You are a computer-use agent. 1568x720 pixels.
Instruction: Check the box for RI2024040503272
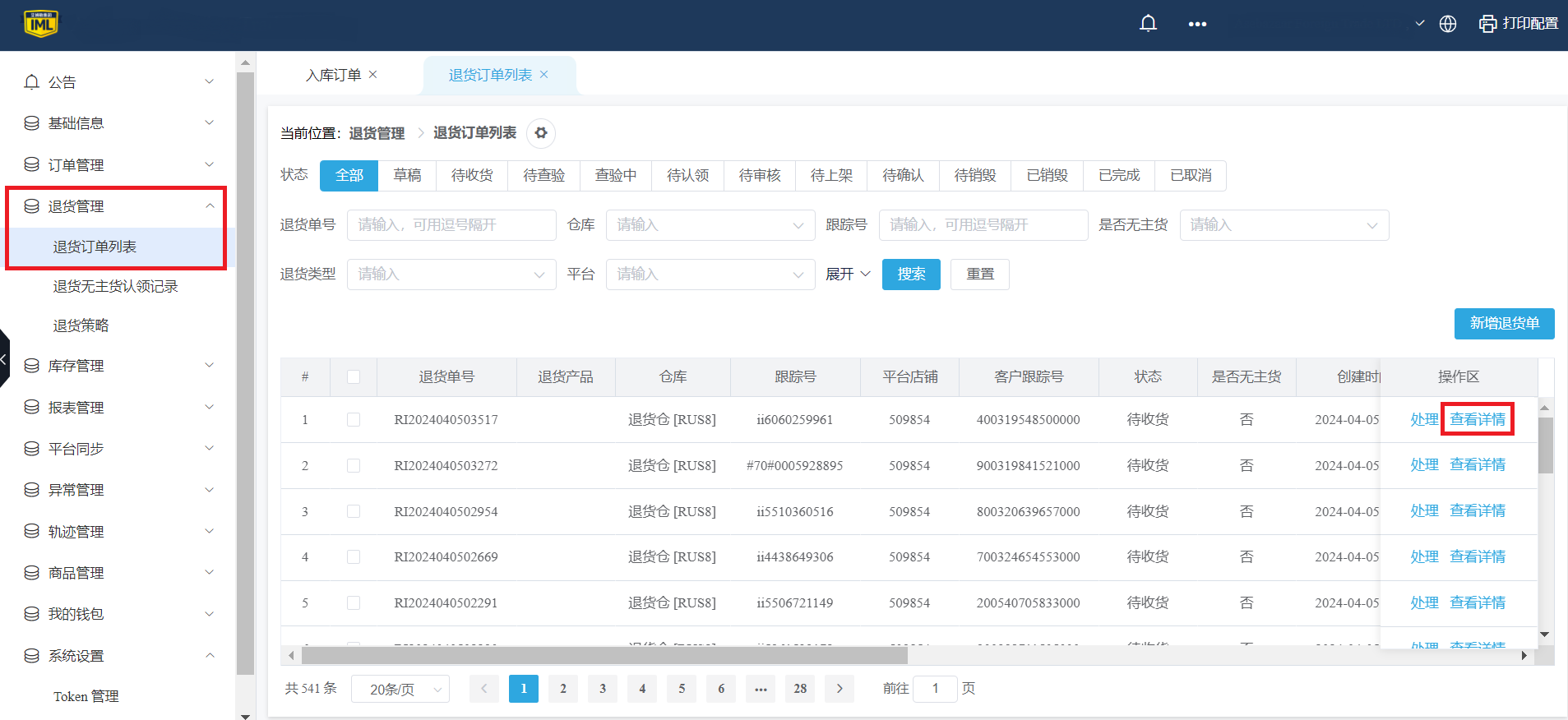(x=354, y=466)
